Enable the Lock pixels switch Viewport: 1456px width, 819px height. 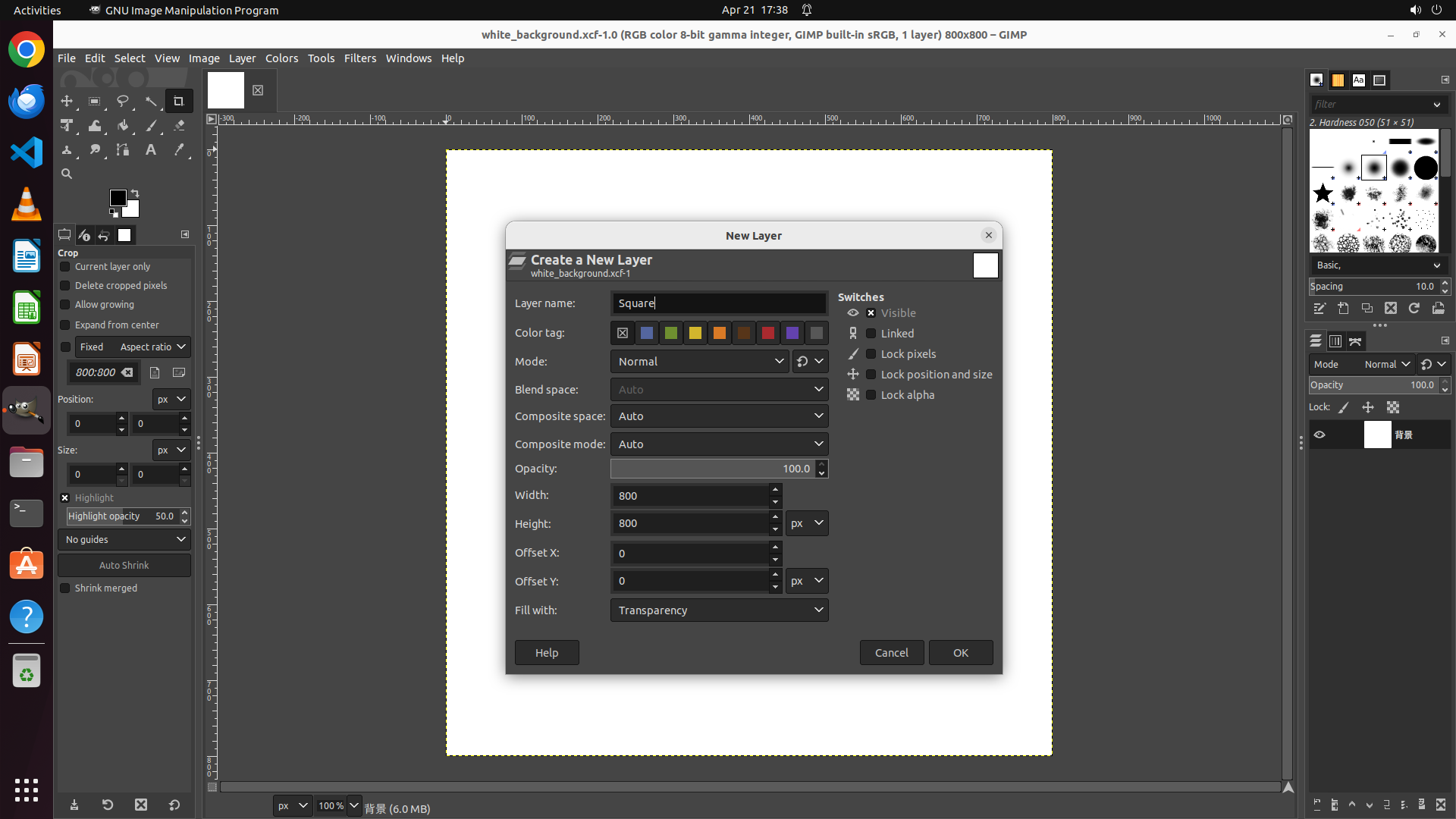(x=871, y=354)
